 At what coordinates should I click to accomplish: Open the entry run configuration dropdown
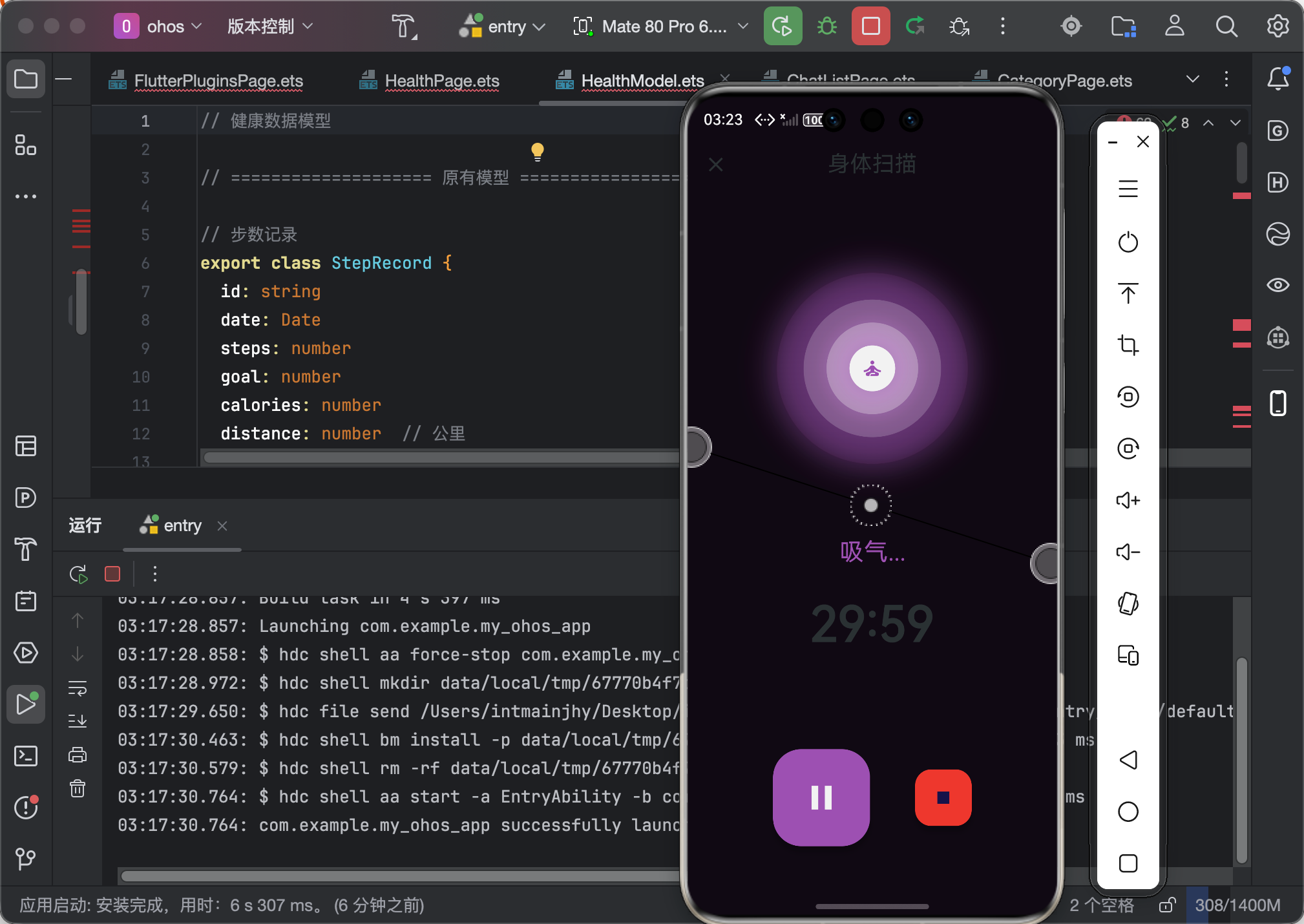pyautogui.click(x=503, y=26)
